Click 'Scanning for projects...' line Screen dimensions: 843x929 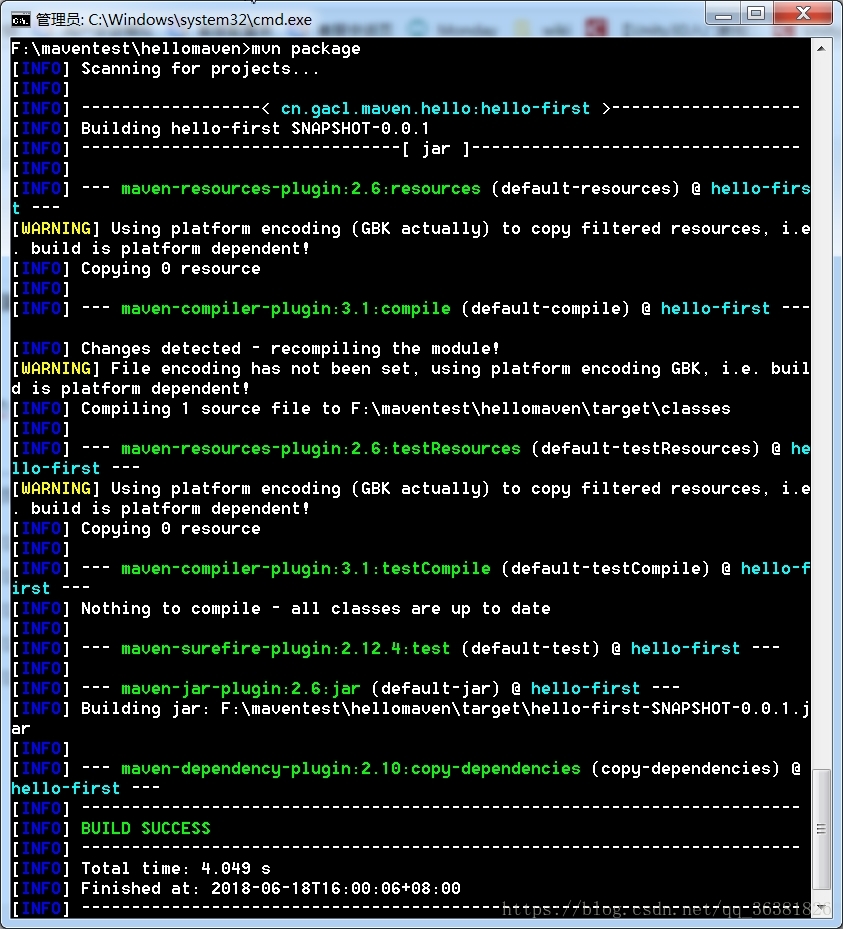200,69
